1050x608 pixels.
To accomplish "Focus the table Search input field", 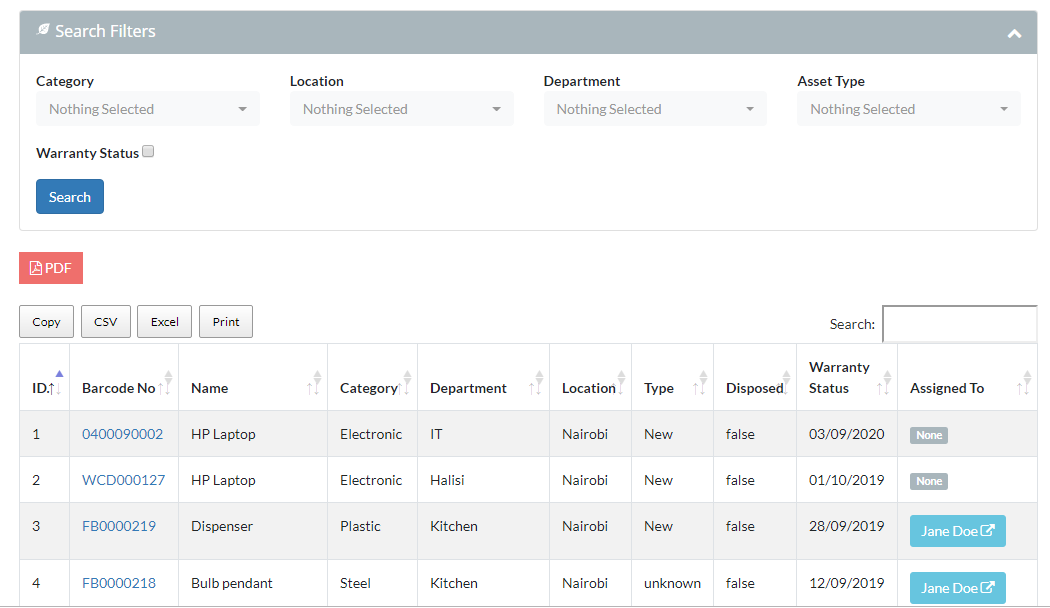I will pos(958,324).
